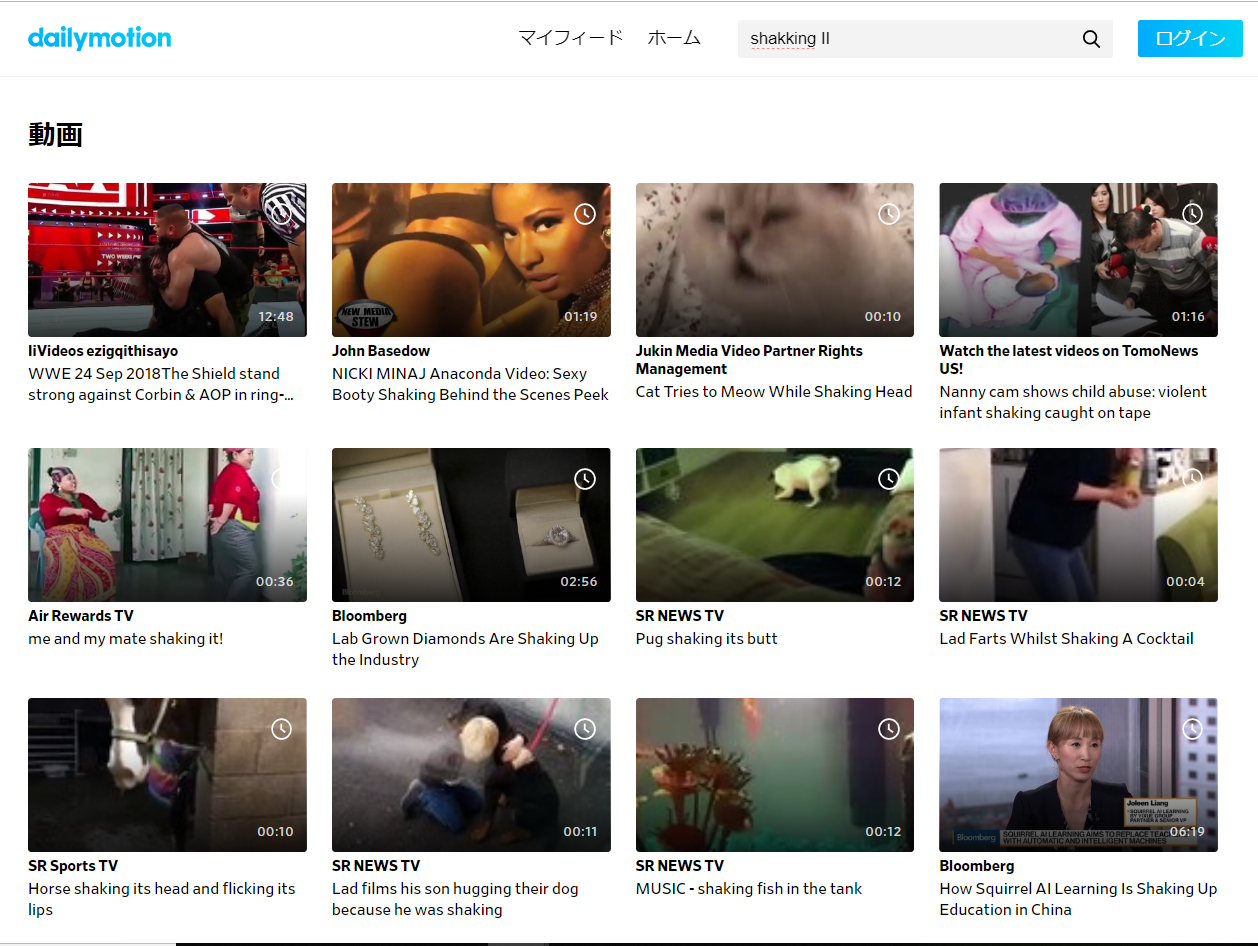Viewport: 1258px width, 946px height.
Task: Open SR NEWS TV channel above Lad Farts video
Action: click(983, 616)
